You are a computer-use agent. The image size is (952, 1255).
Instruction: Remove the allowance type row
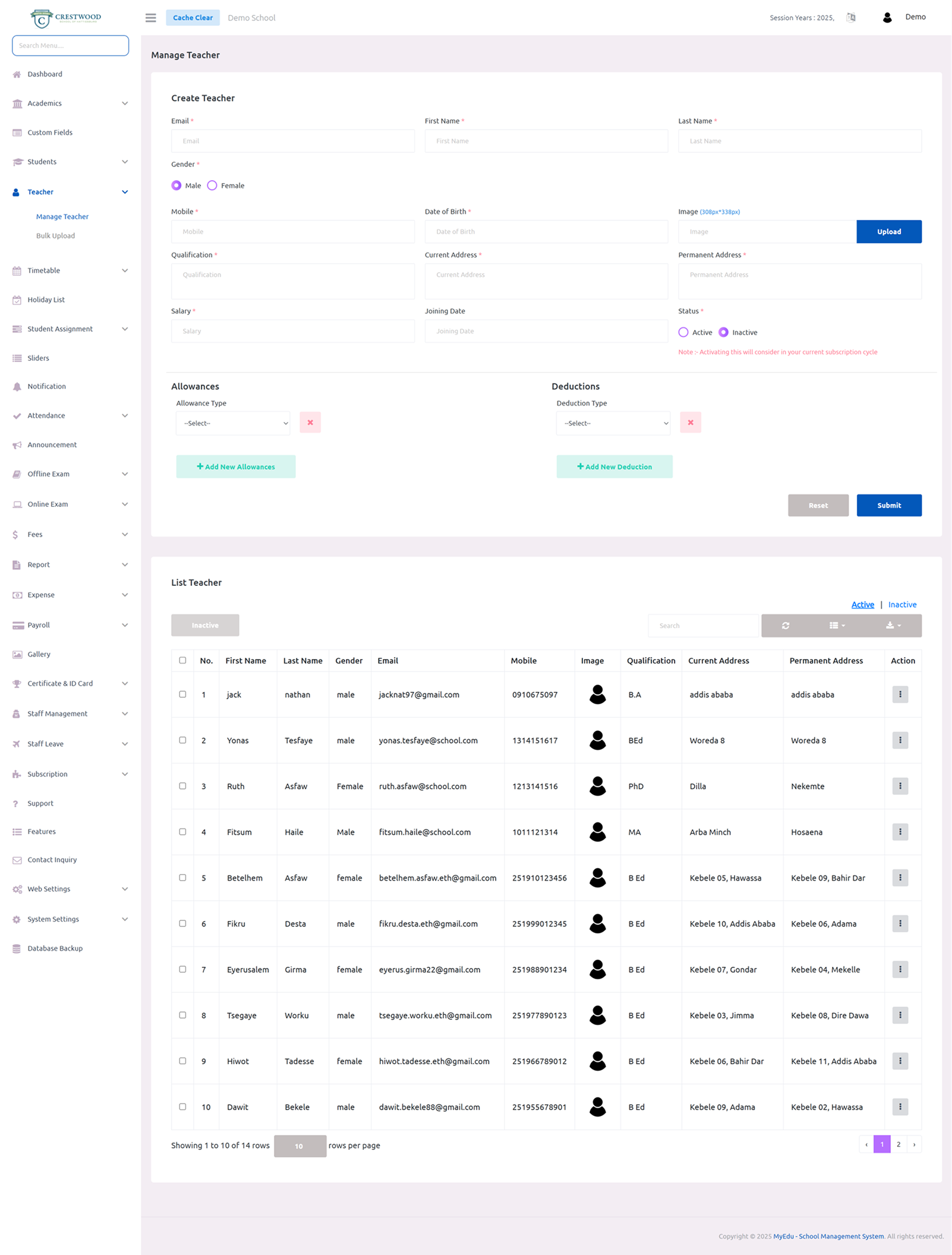coord(310,422)
